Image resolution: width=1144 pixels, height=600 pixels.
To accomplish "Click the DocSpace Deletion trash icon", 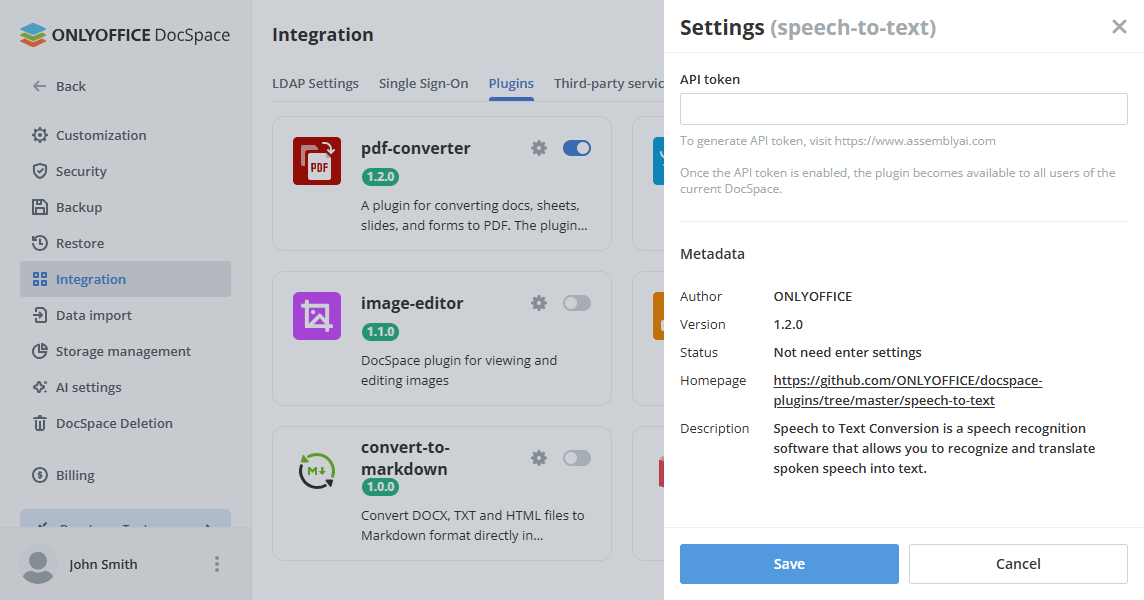I will pos(40,423).
